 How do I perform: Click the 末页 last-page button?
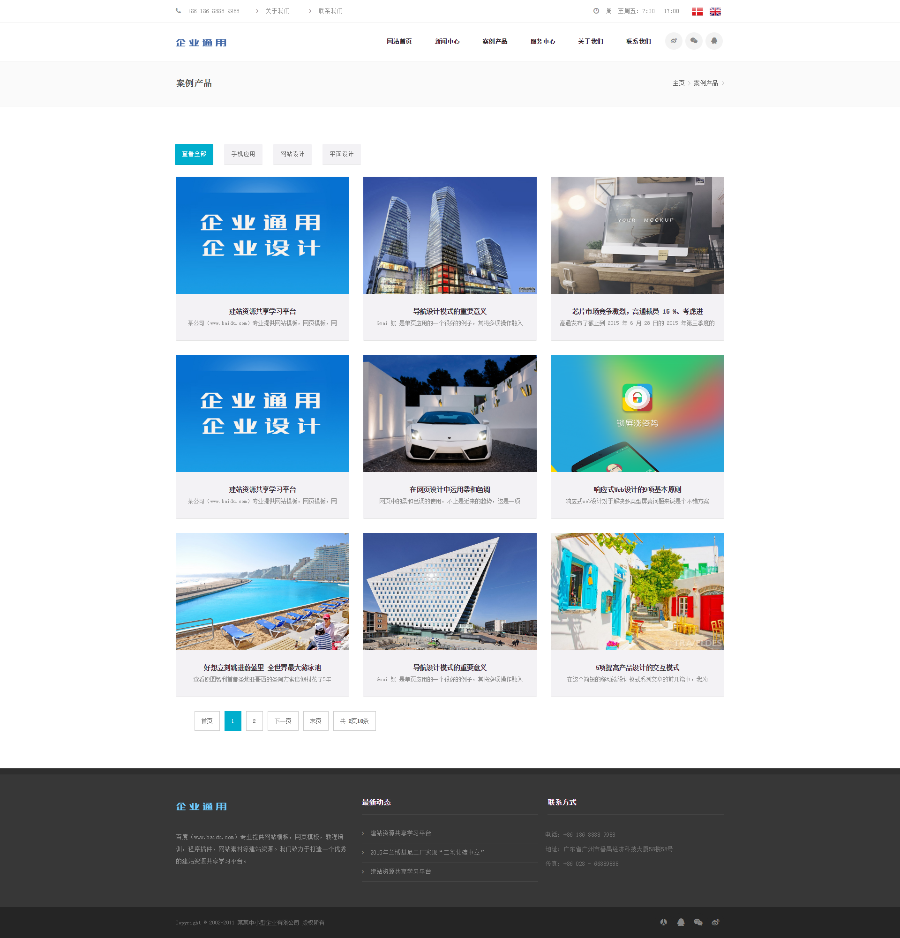coord(315,720)
